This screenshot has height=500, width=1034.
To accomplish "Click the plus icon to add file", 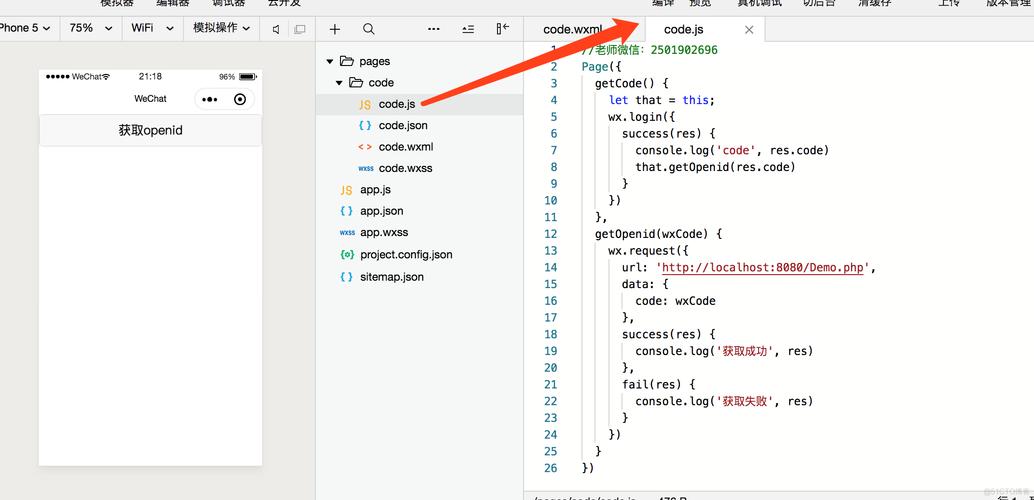I will pyautogui.click(x=335, y=29).
